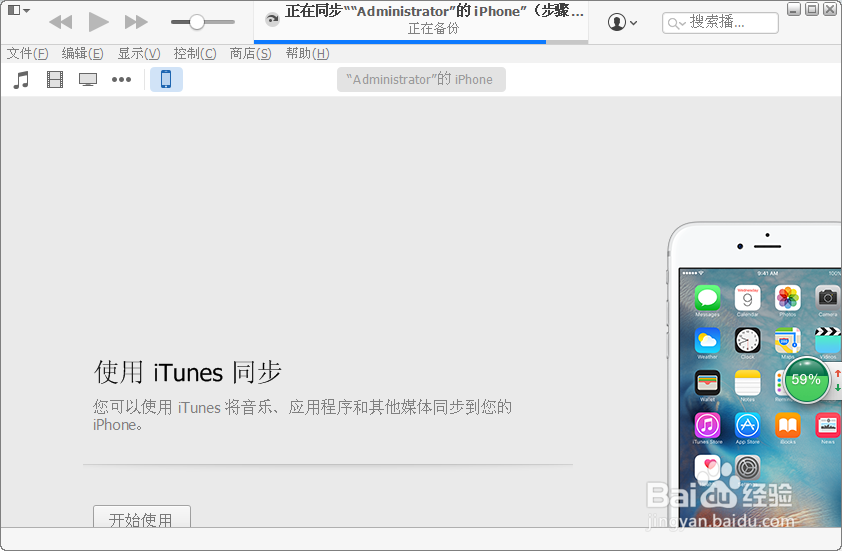Click the Videos app icon on iPhone image
Screen dimensions: 842x551
(828, 340)
